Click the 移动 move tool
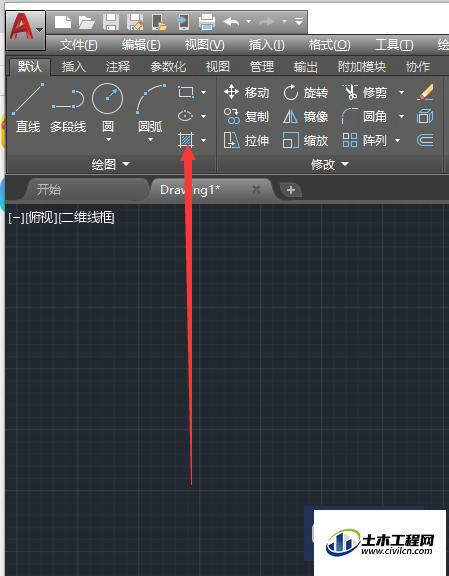 [x=247, y=92]
